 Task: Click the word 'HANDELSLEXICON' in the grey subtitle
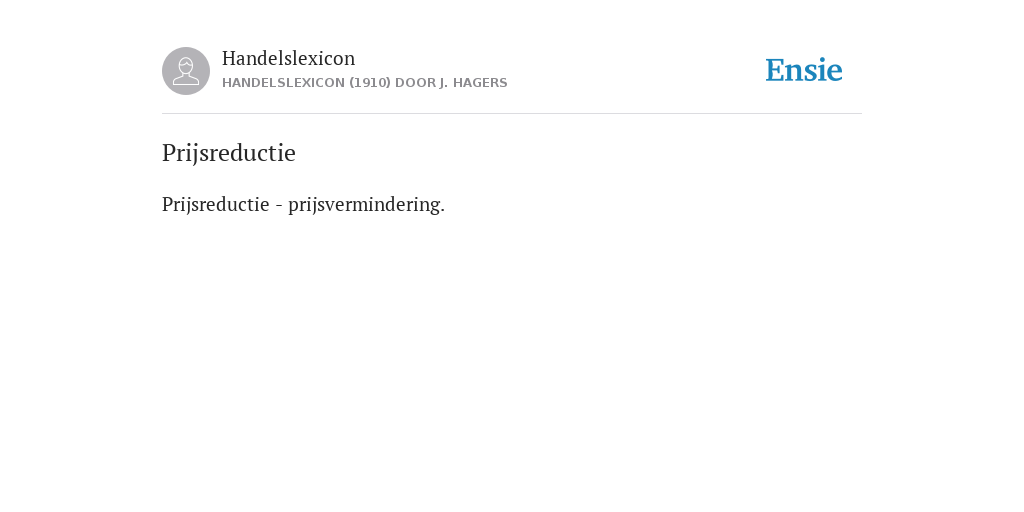(x=283, y=83)
